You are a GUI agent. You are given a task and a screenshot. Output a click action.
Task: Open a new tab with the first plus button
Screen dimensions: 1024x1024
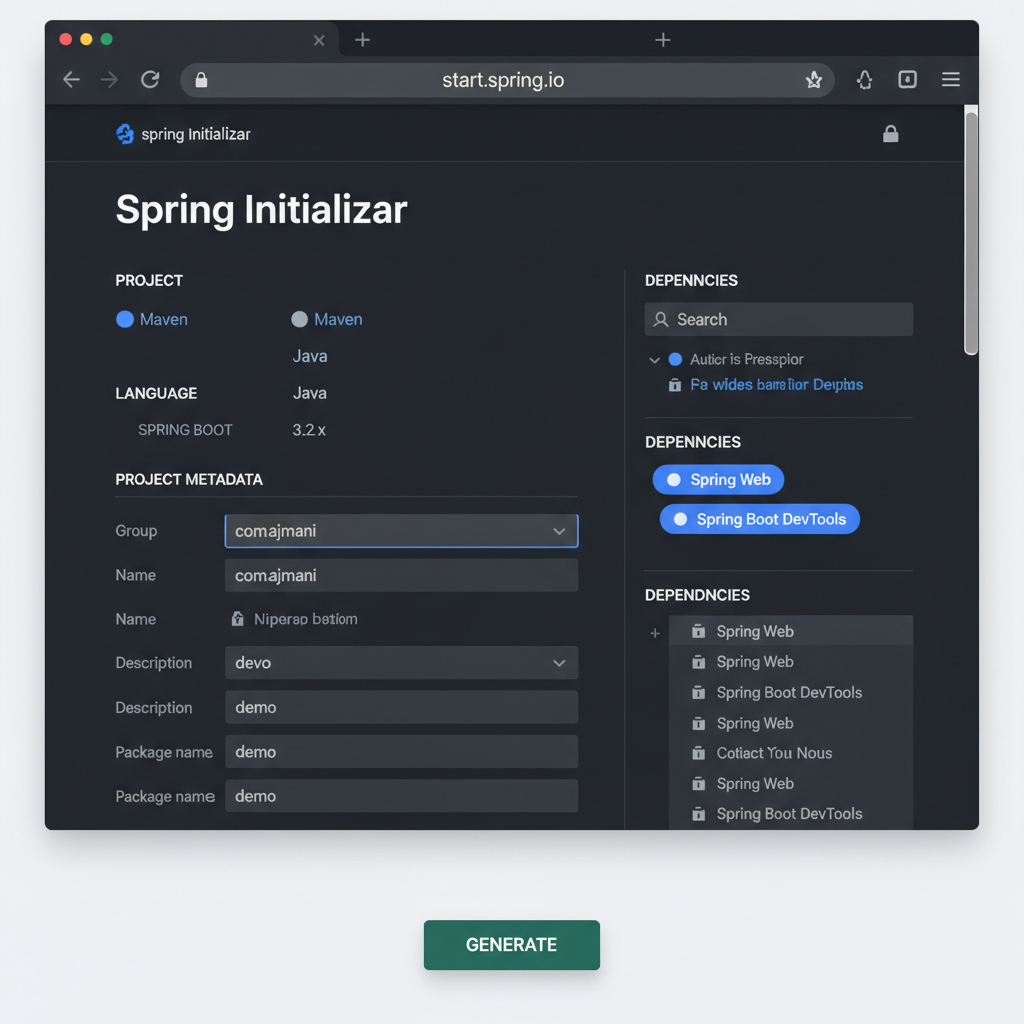tap(362, 40)
